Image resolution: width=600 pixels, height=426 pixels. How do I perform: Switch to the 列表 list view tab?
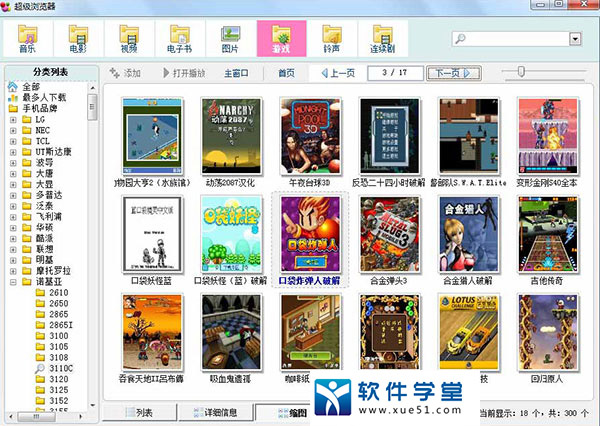tap(140, 413)
